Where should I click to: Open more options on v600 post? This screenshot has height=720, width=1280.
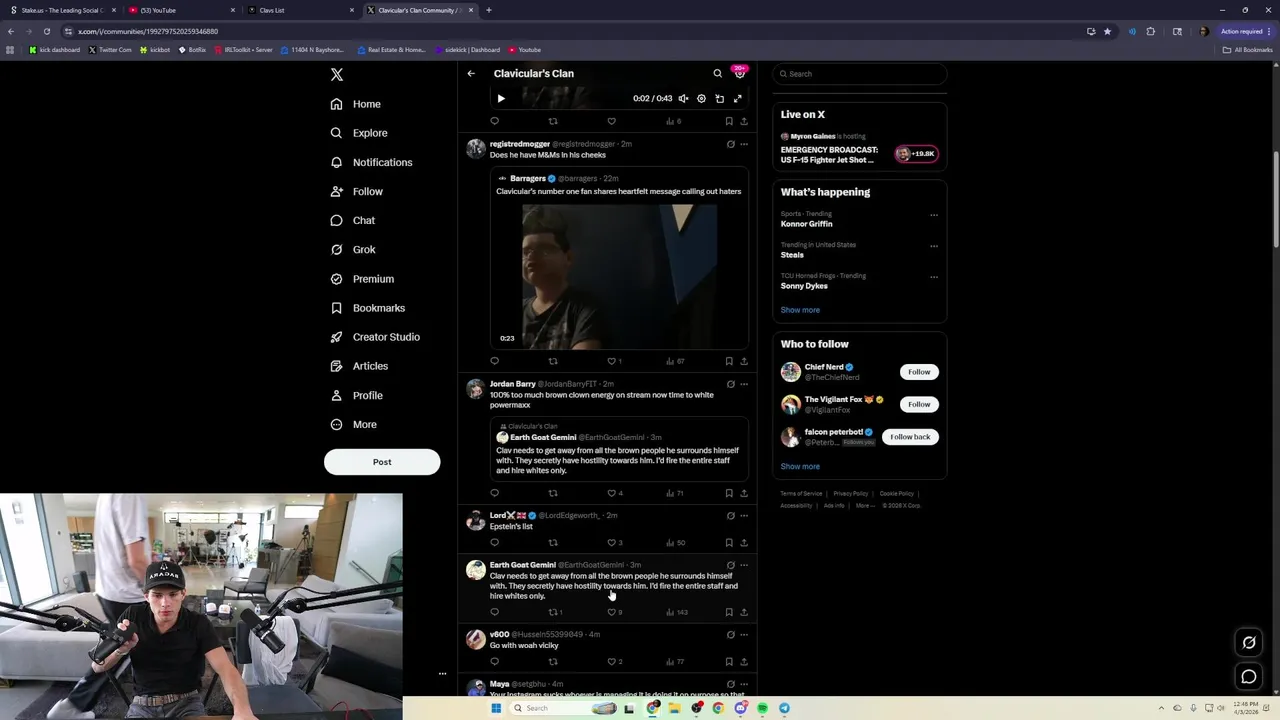[x=743, y=635]
